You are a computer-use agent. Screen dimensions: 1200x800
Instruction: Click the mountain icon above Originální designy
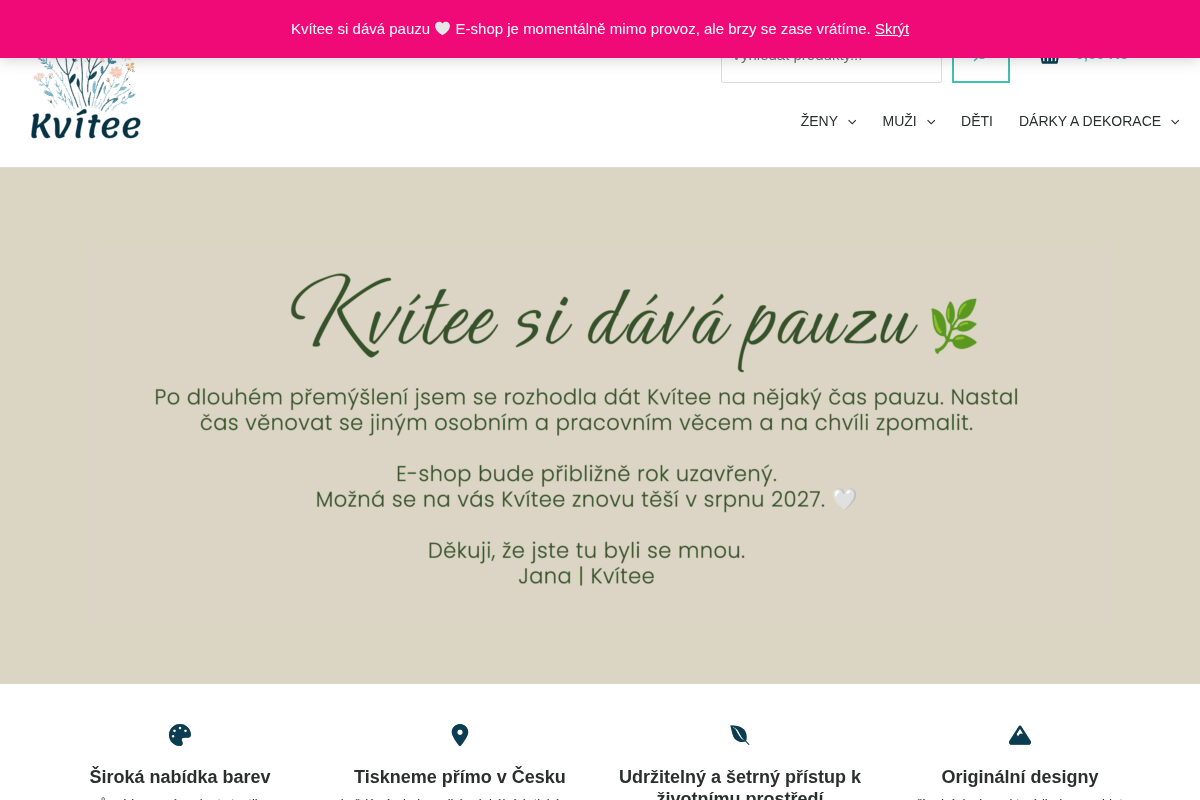point(1020,735)
